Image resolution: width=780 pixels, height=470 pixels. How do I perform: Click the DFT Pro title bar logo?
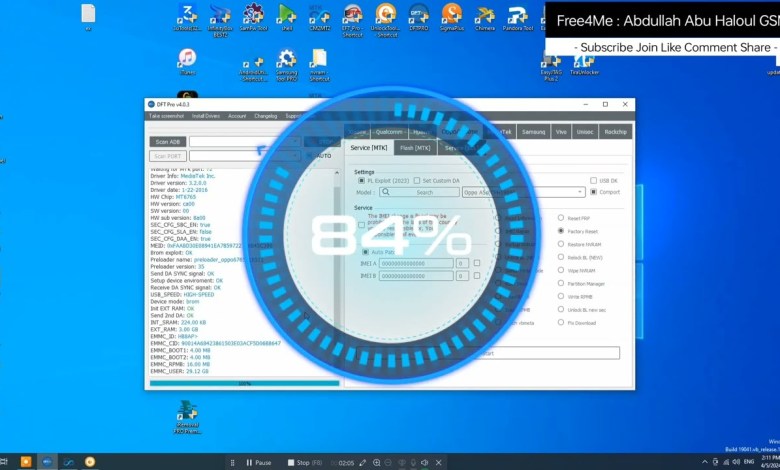152,104
